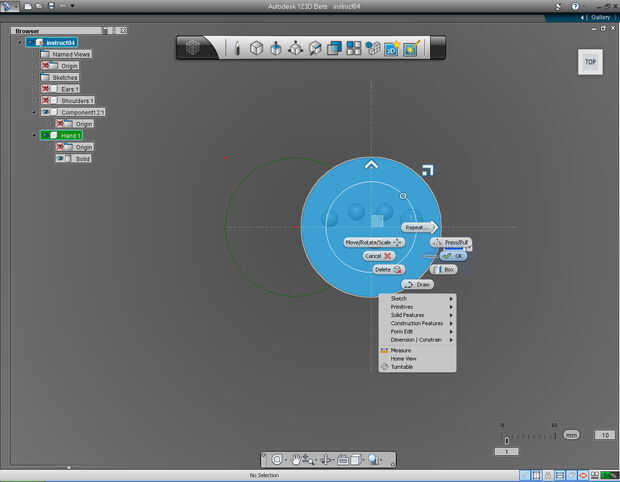Click the 3D star icon in toolbar
The width and height of the screenshot is (620, 482).
(391, 47)
